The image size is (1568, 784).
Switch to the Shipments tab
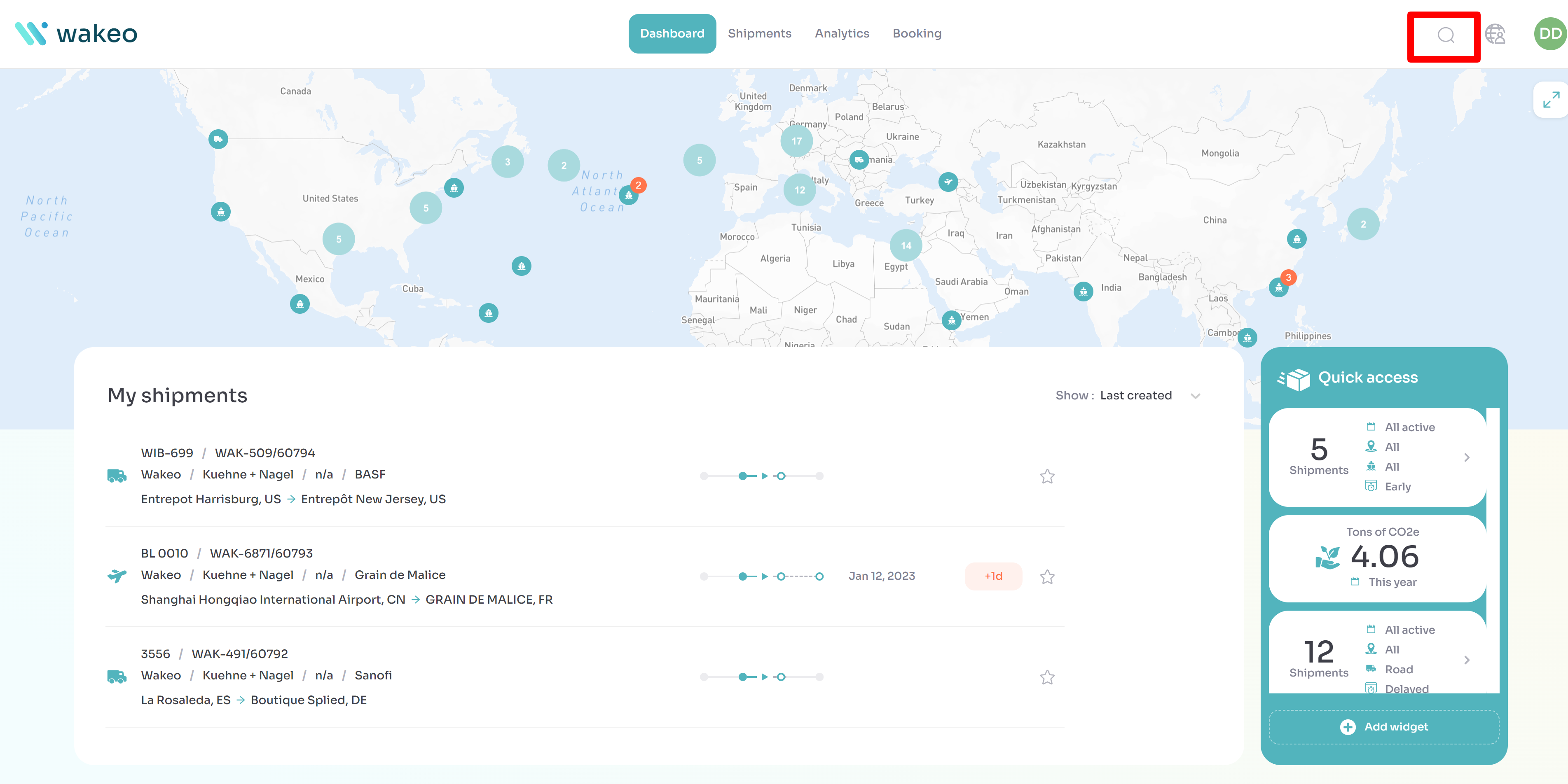pyautogui.click(x=759, y=34)
